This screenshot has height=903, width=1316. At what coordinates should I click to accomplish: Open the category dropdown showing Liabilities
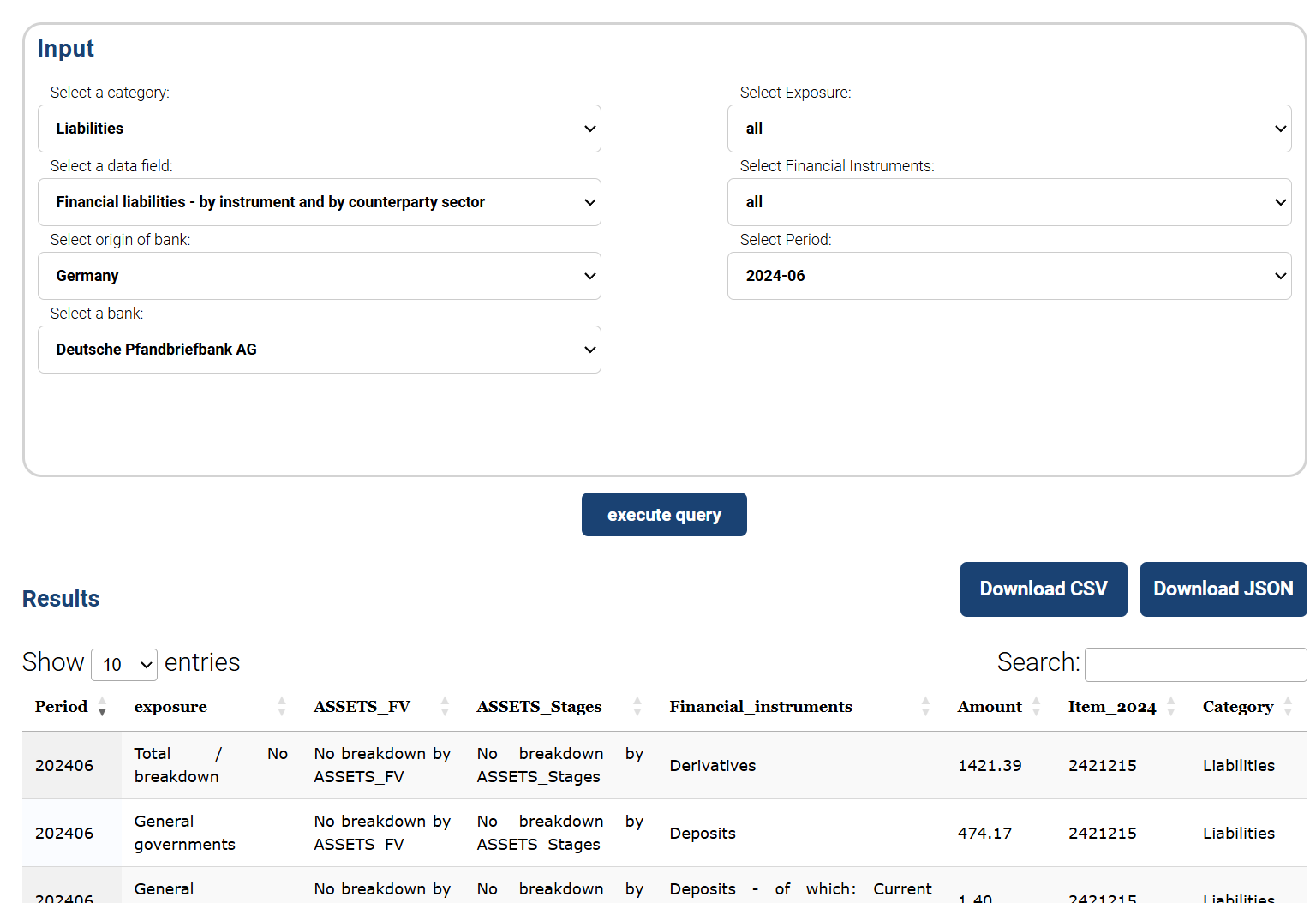319,129
